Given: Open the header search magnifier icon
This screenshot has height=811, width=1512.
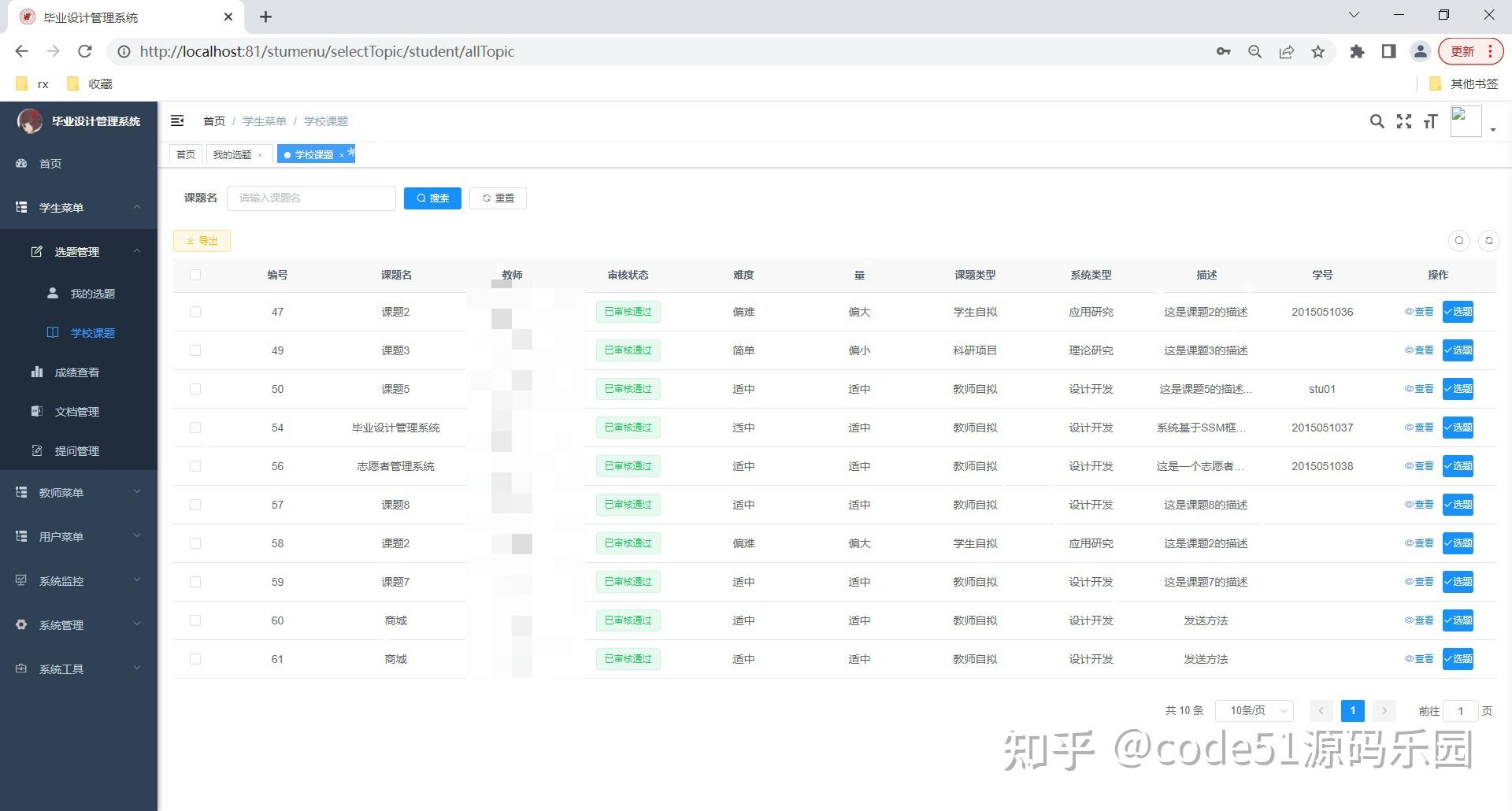Looking at the screenshot, I should (x=1377, y=121).
